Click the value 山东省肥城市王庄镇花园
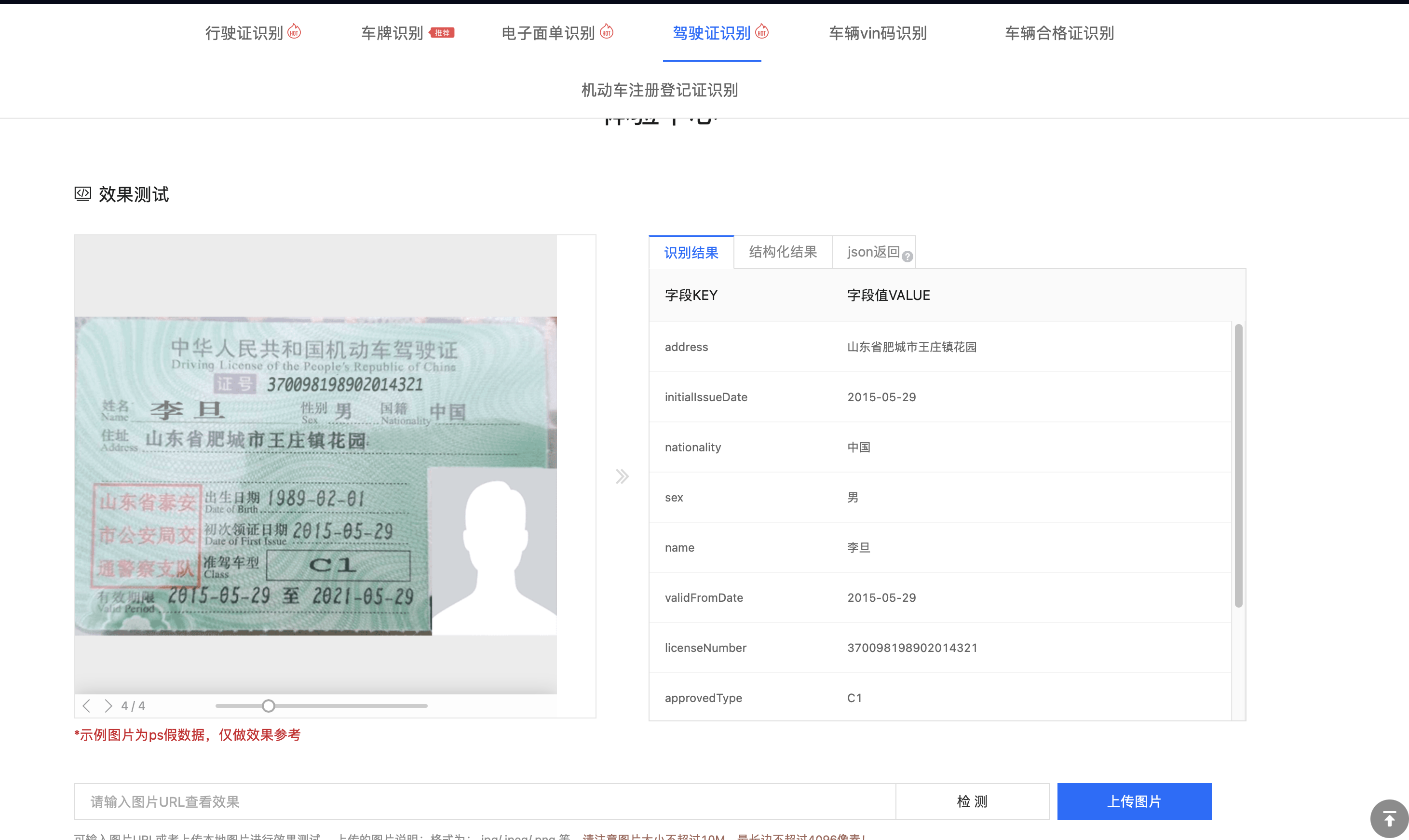Image resolution: width=1409 pixels, height=840 pixels. click(911, 347)
